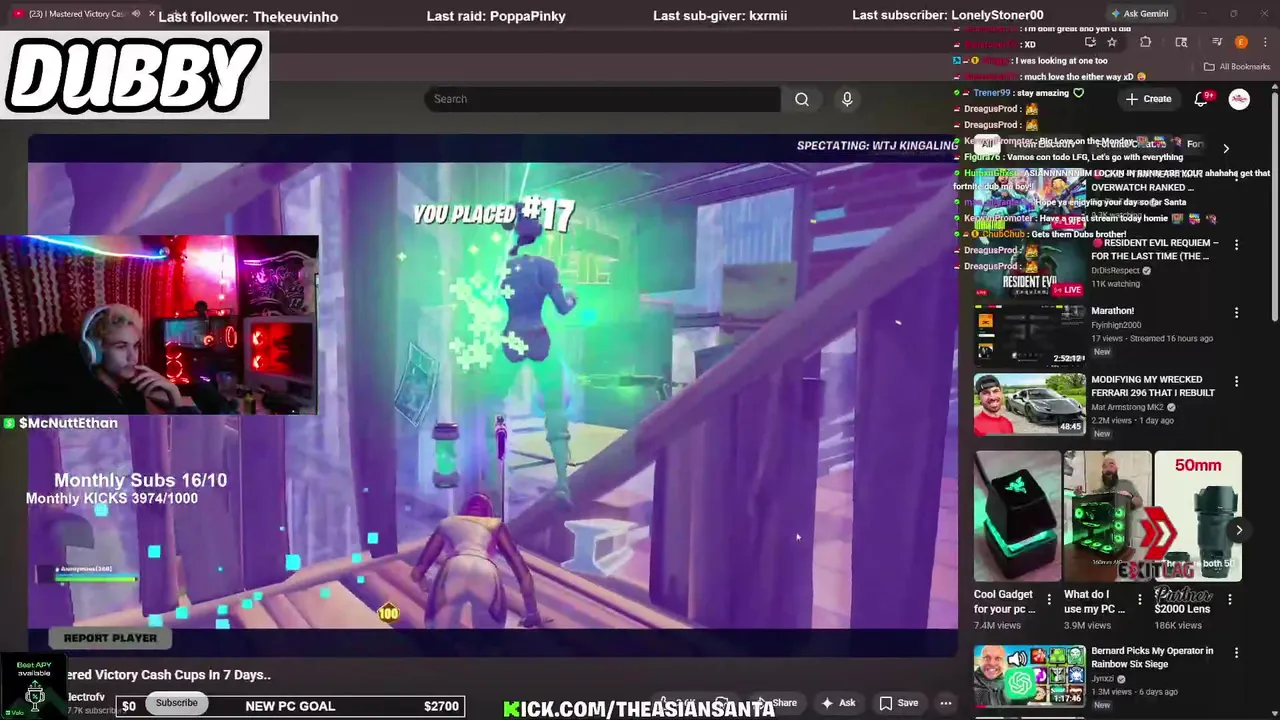
Task: Open the All Bookmarks folder
Action: (x=1237, y=67)
